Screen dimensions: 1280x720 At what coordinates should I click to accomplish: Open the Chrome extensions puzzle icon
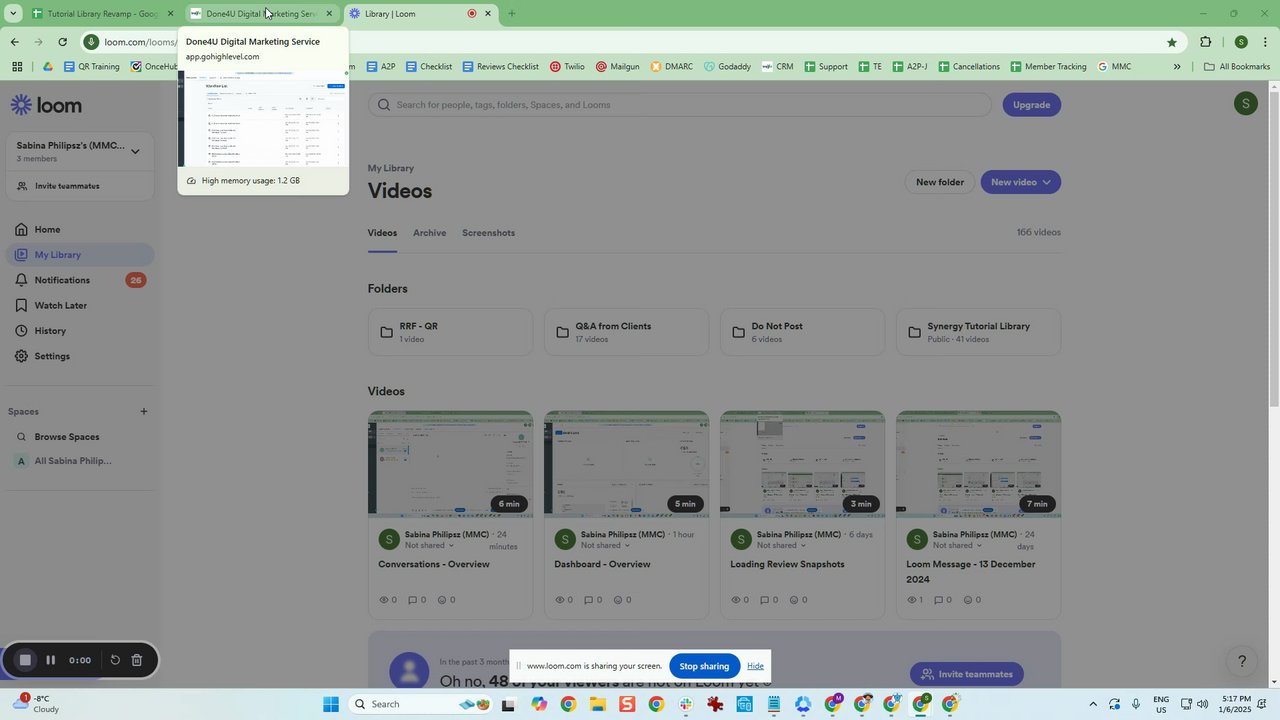tap(1206, 42)
